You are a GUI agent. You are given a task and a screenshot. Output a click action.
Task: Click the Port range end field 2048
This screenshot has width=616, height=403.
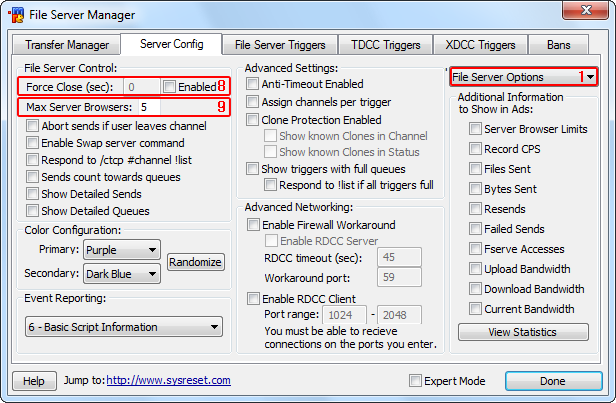point(399,315)
